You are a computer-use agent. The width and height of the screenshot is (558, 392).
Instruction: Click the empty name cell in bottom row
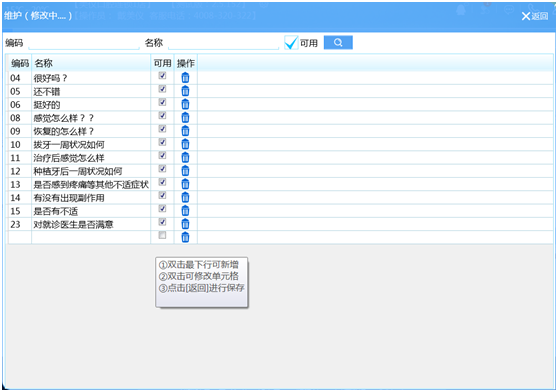[91, 237]
